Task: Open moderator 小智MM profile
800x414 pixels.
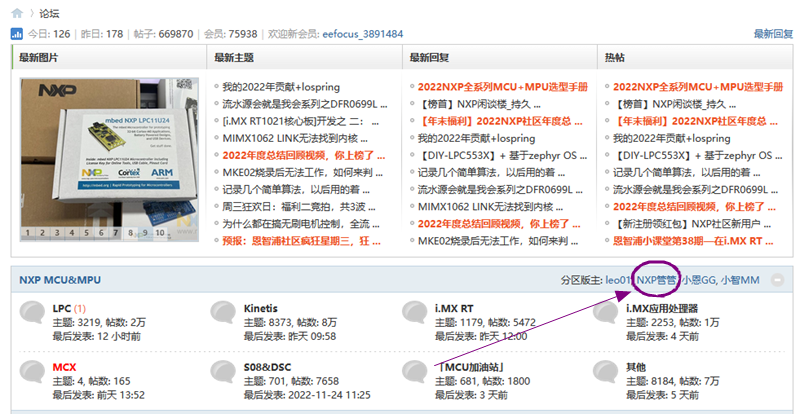Action: pos(740,280)
